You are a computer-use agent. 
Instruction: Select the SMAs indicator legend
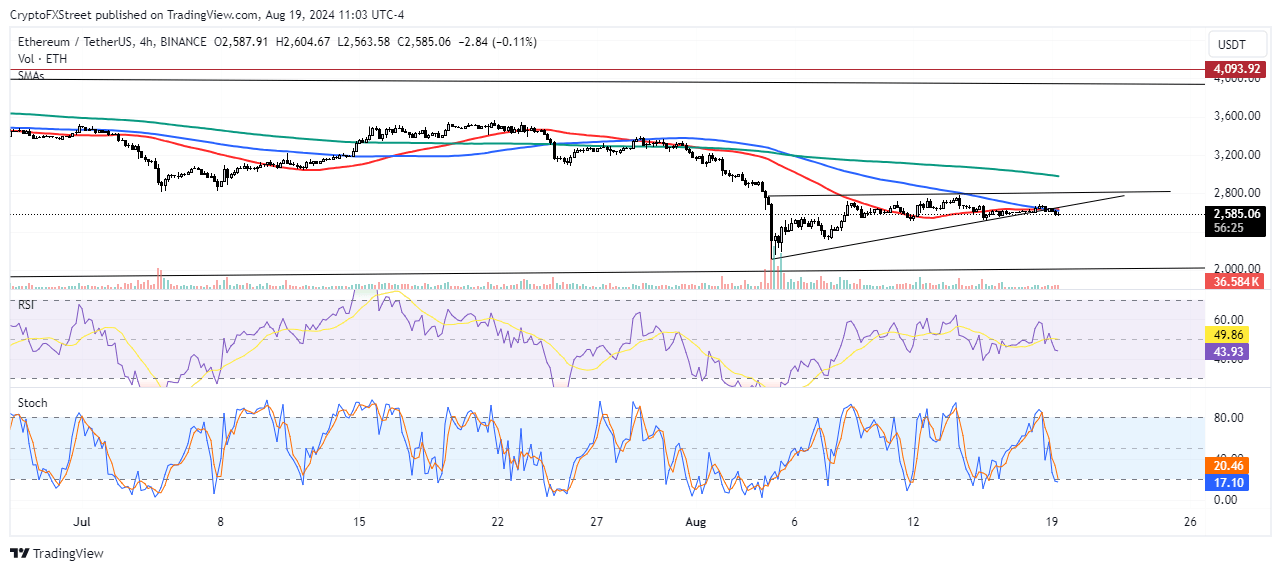tap(32, 75)
